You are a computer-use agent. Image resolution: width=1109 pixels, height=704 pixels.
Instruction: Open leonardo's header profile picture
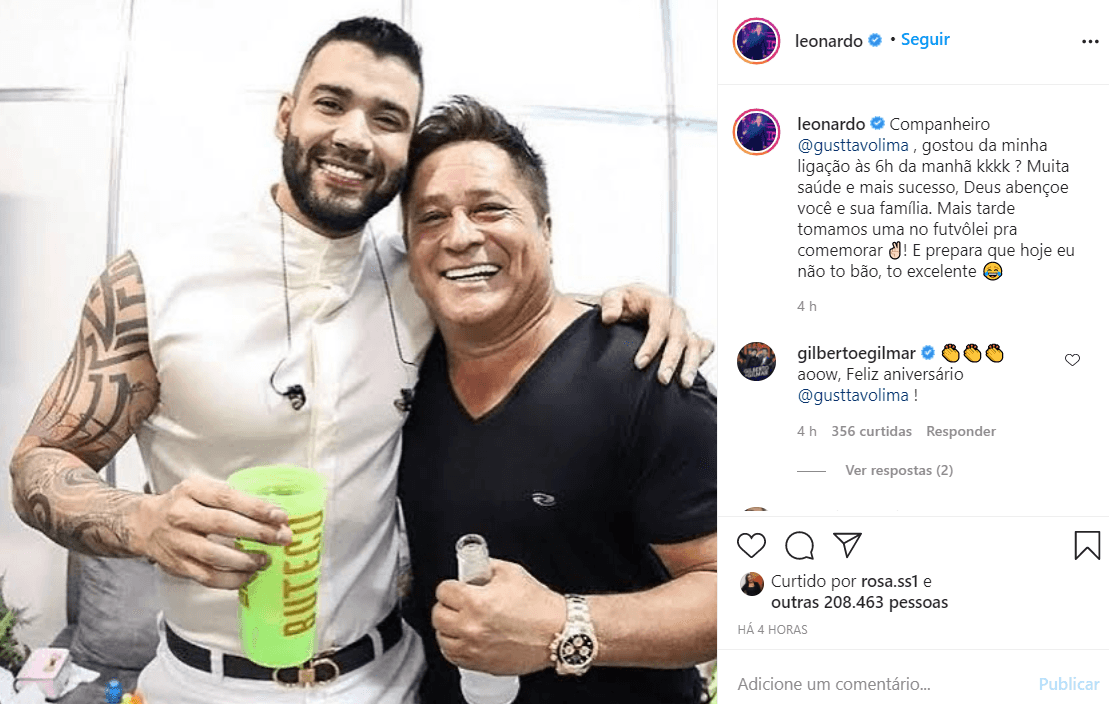click(756, 41)
